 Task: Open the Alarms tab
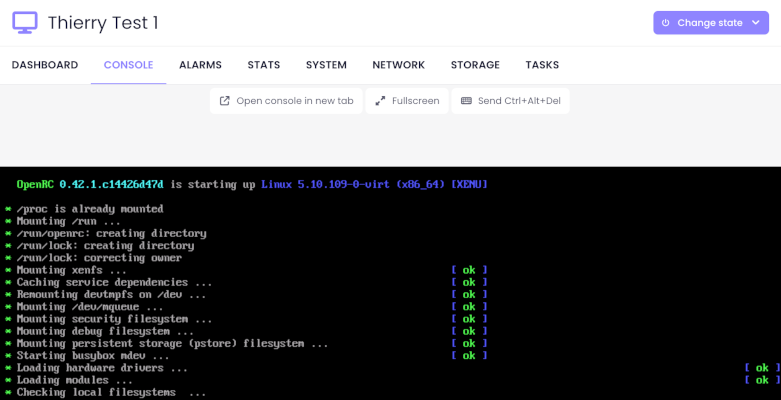click(200, 65)
